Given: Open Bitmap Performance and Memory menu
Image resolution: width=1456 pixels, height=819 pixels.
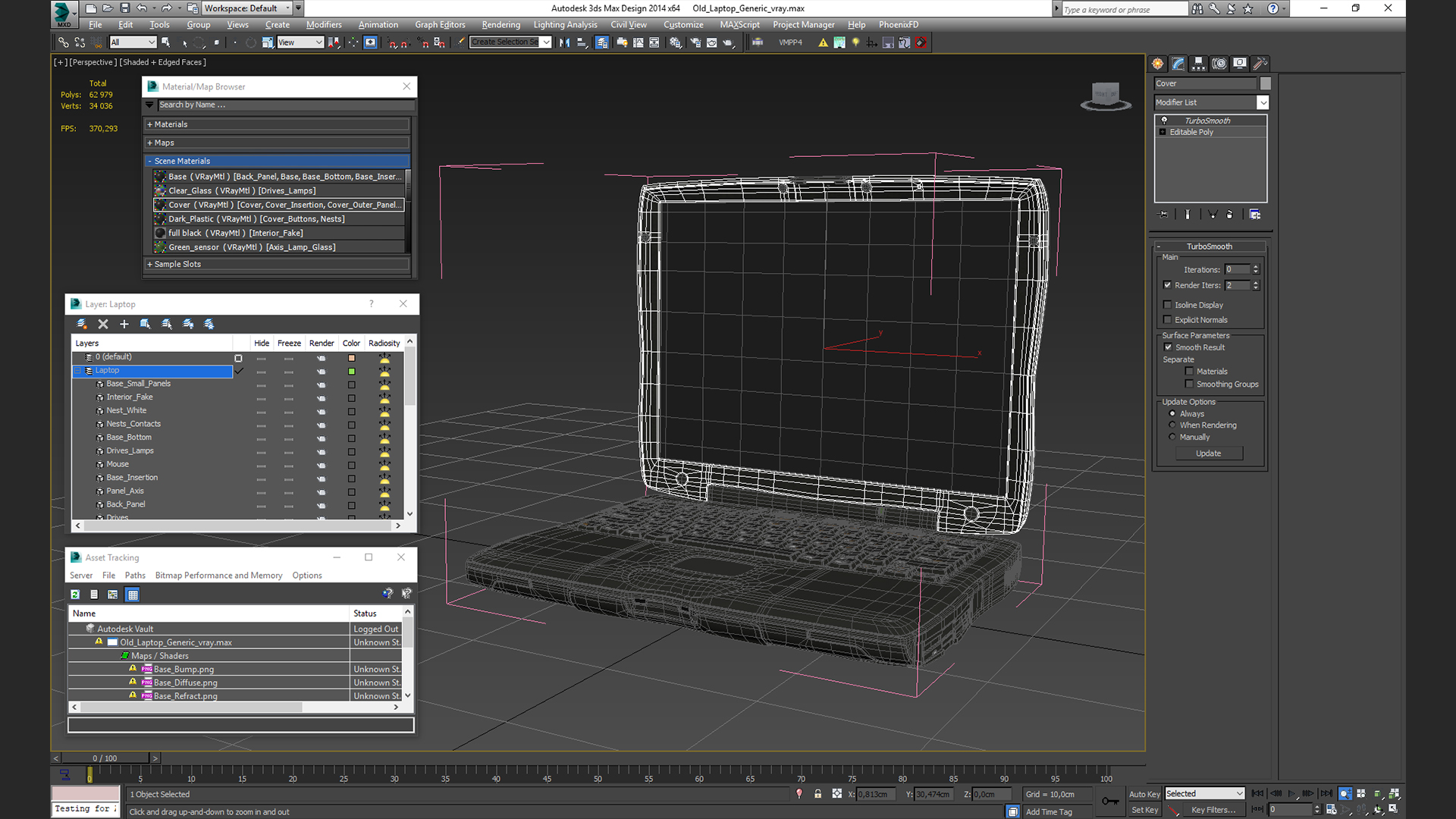Looking at the screenshot, I should (218, 576).
